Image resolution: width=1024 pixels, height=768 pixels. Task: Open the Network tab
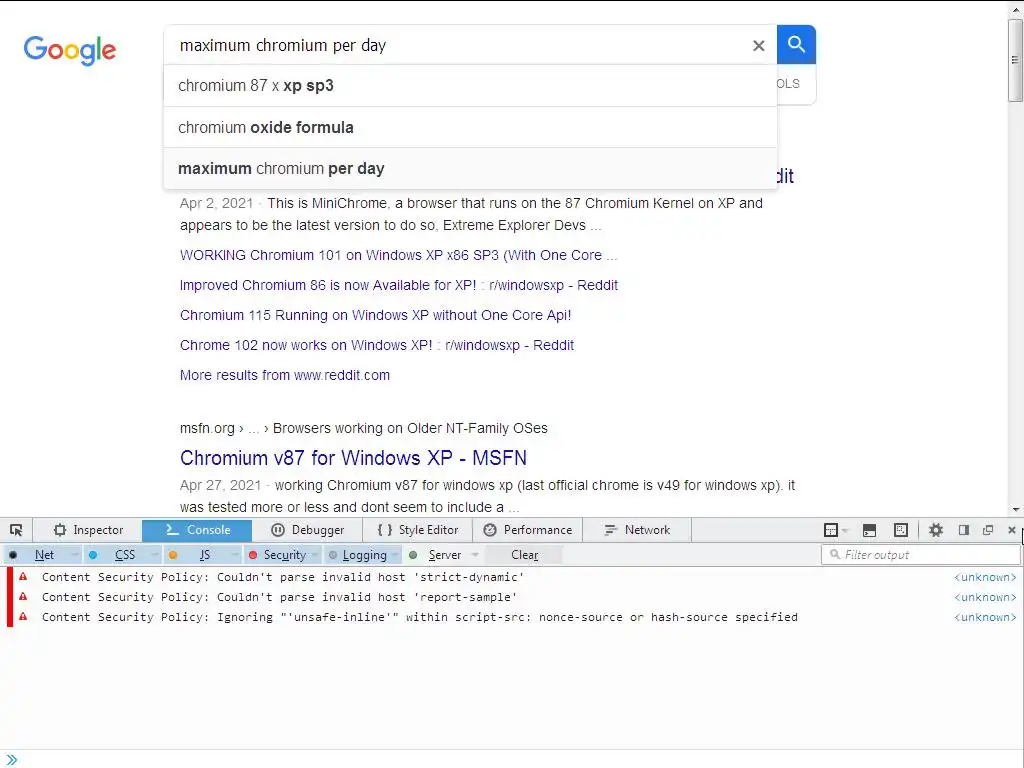click(637, 530)
